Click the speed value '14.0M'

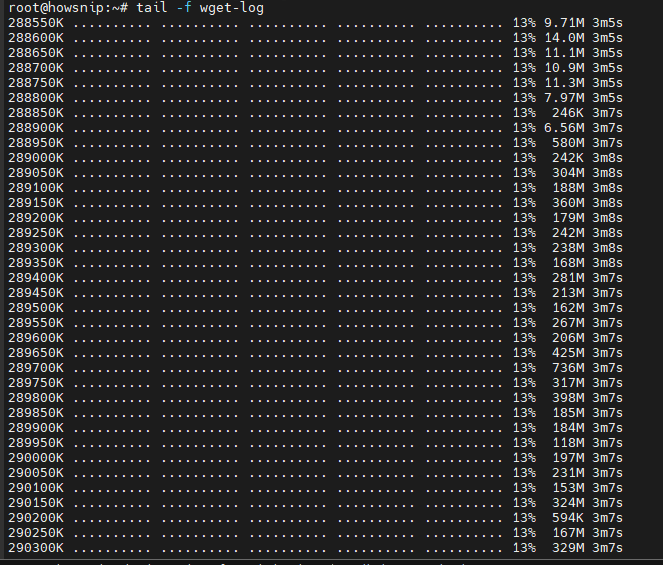click(564, 38)
